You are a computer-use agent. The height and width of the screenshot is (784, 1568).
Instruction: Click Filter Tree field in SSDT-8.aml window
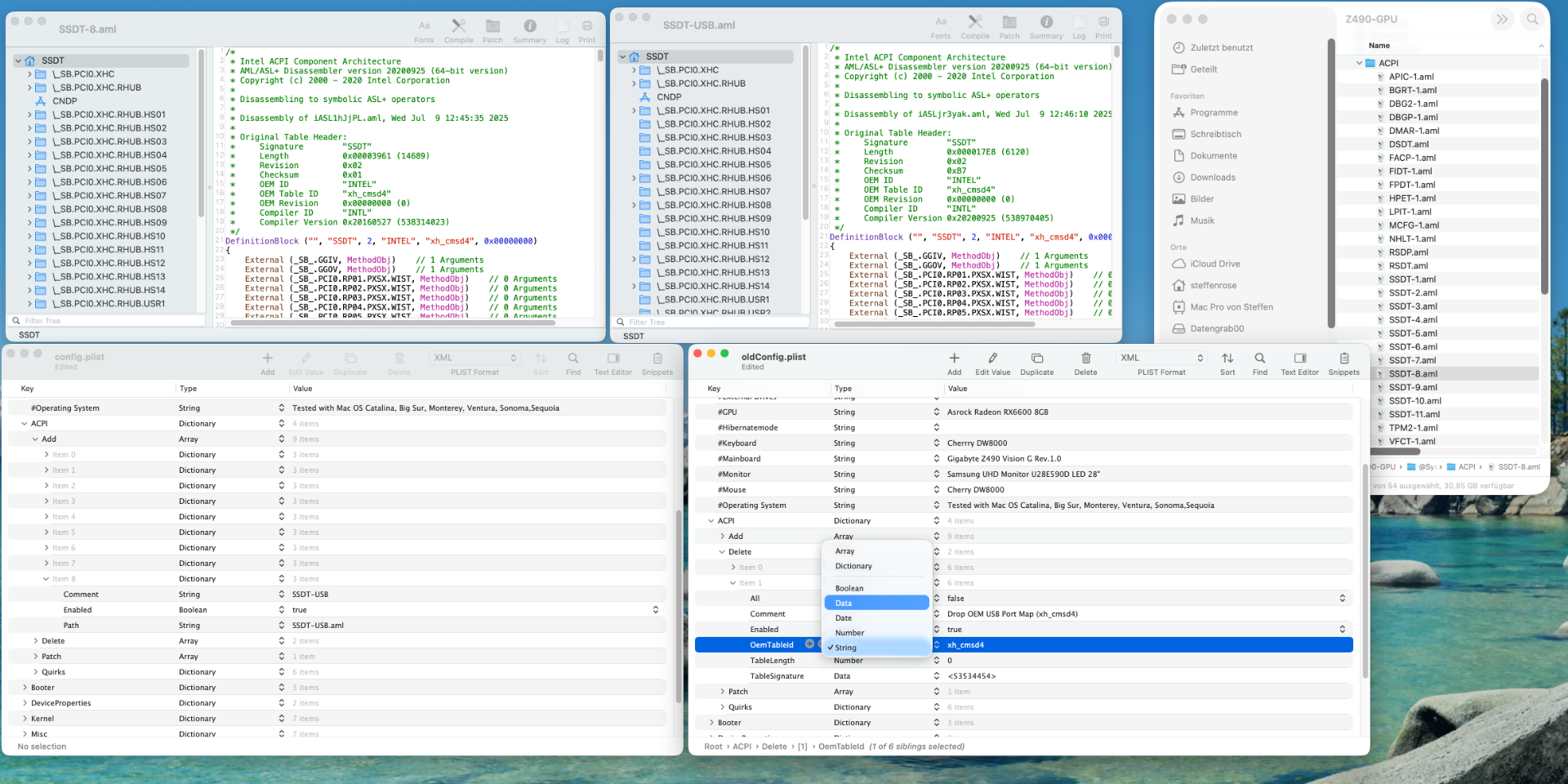[106, 321]
